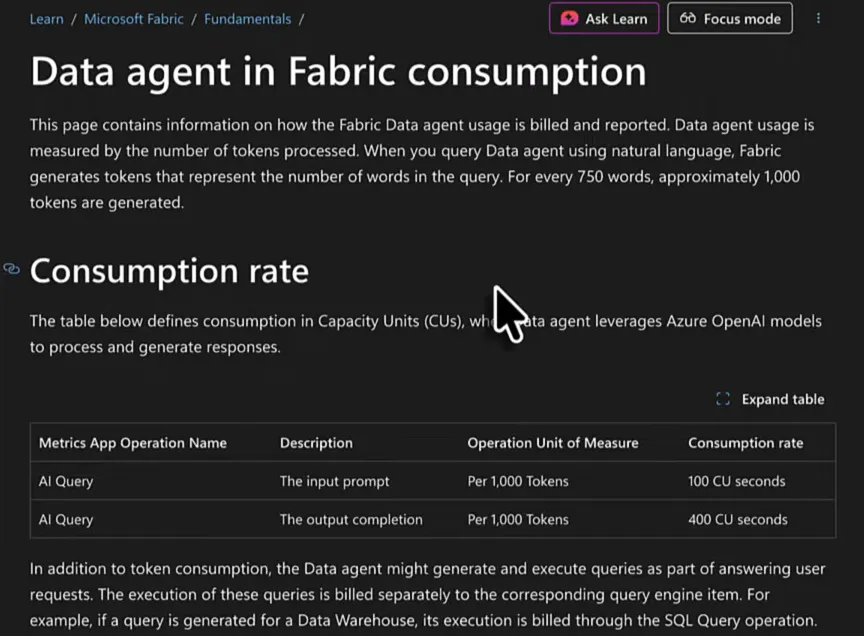Click Per 1,000 Tokens in output completion row
The width and height of the screenshot is (864, 636).
(518, 520)
